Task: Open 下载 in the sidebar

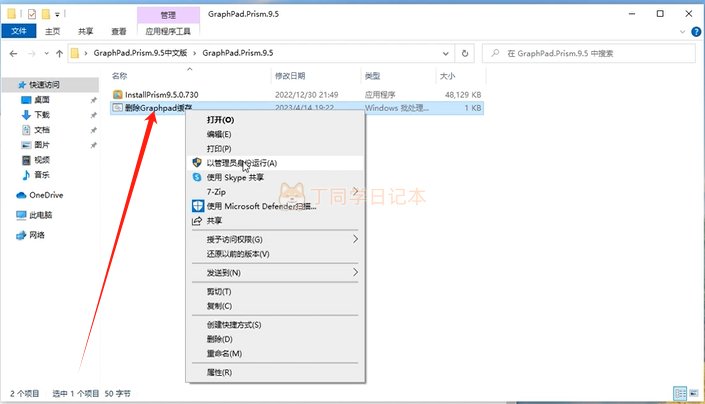Action: point(42,115)
